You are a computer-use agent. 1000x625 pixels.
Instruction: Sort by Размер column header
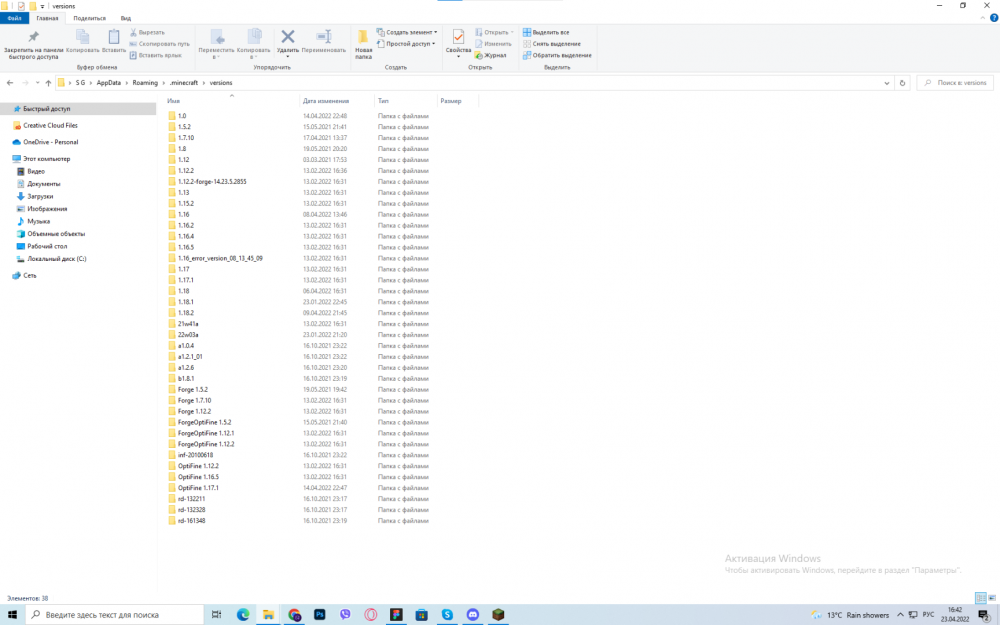450,101
